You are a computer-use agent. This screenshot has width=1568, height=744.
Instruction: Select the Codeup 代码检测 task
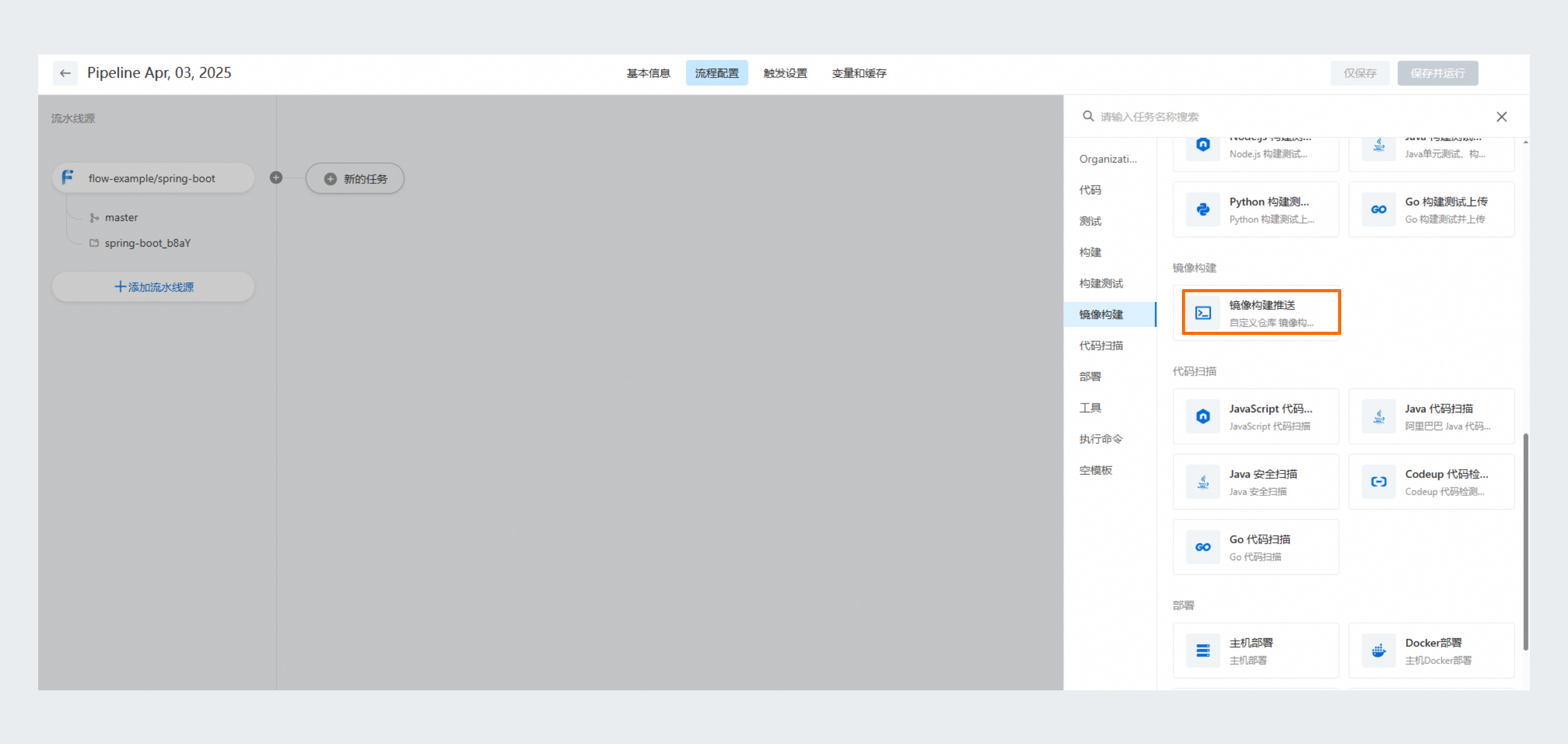tap(1431, 482)
